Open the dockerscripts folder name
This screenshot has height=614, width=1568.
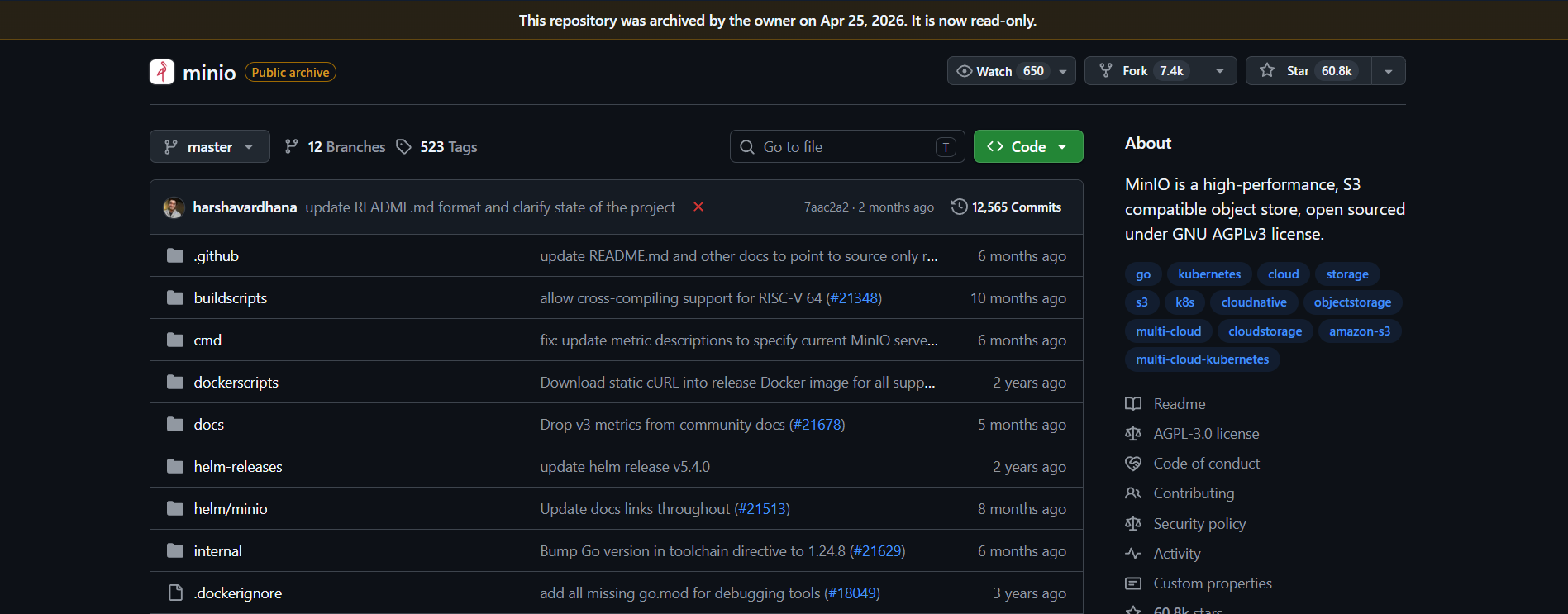pos(236,383)
